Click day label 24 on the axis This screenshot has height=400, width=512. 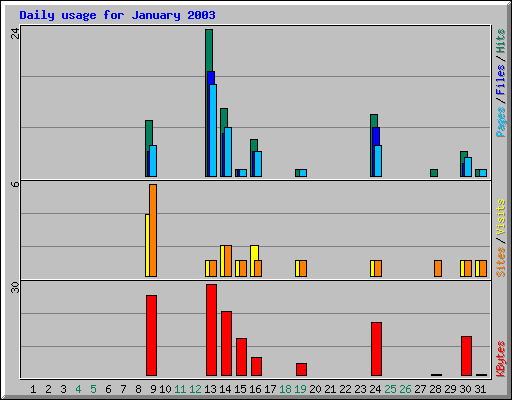pyautogui.click(x=375, y=389)
